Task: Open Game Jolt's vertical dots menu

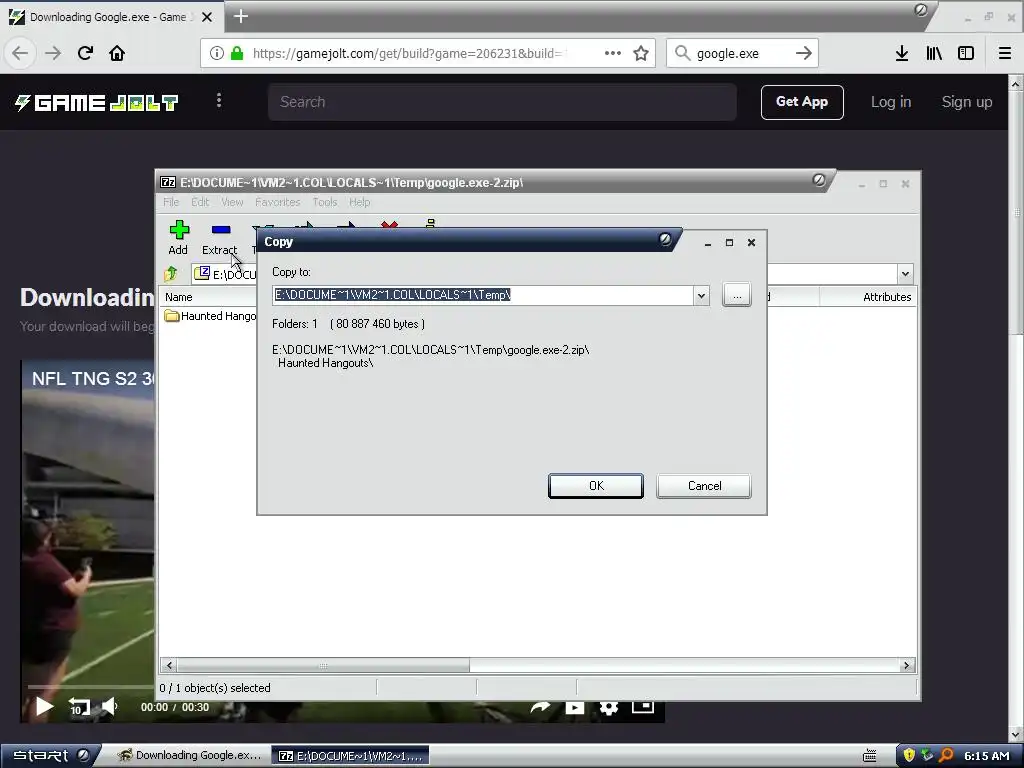Action: 219,101
